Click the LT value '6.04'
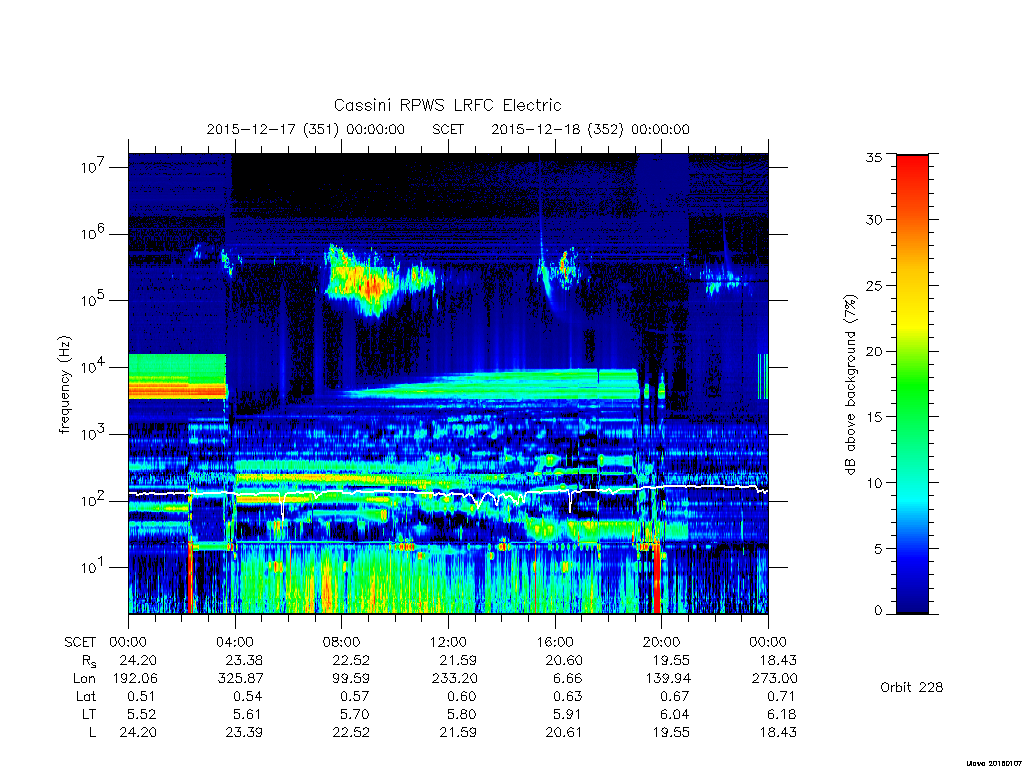The height and width of the screenshot is (768, 1024). click(675, 714)
